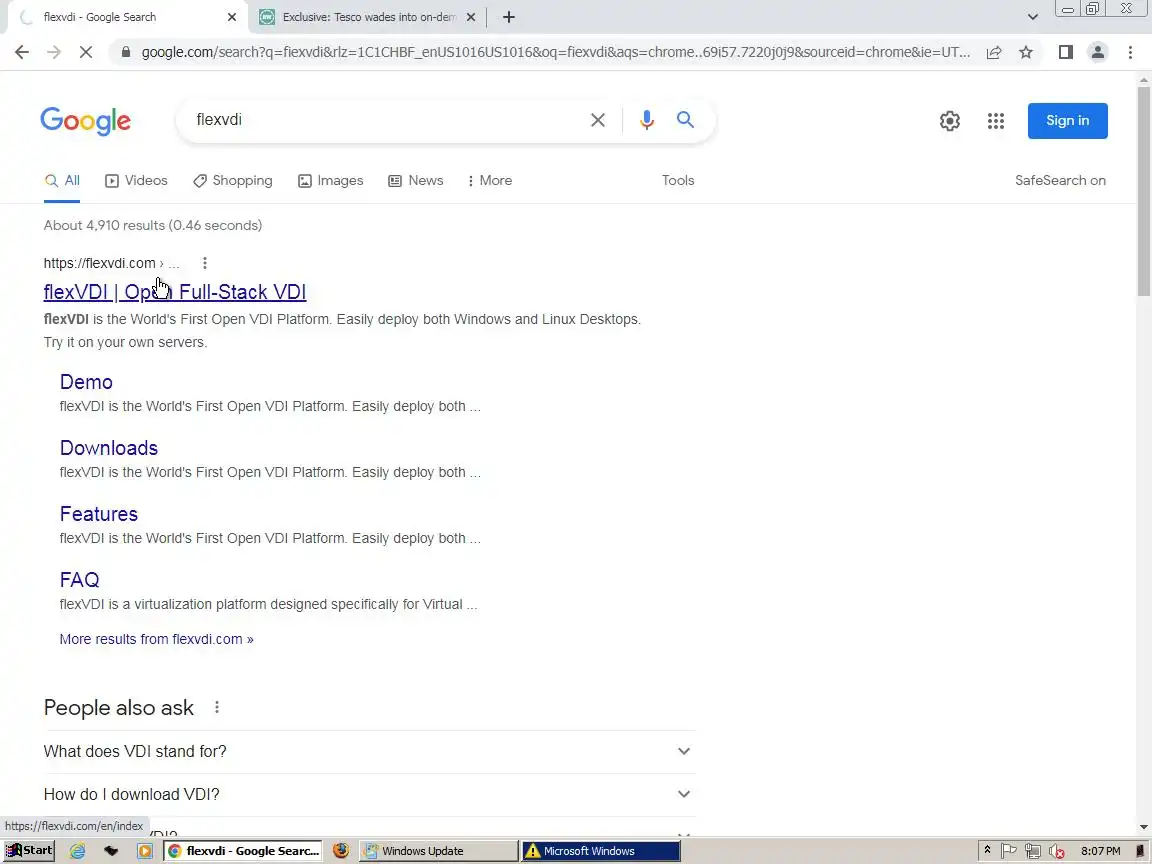This screenshot has width=1152, height=864.
Task: Switch to Shopping results
Action: [x=233, y=181]
